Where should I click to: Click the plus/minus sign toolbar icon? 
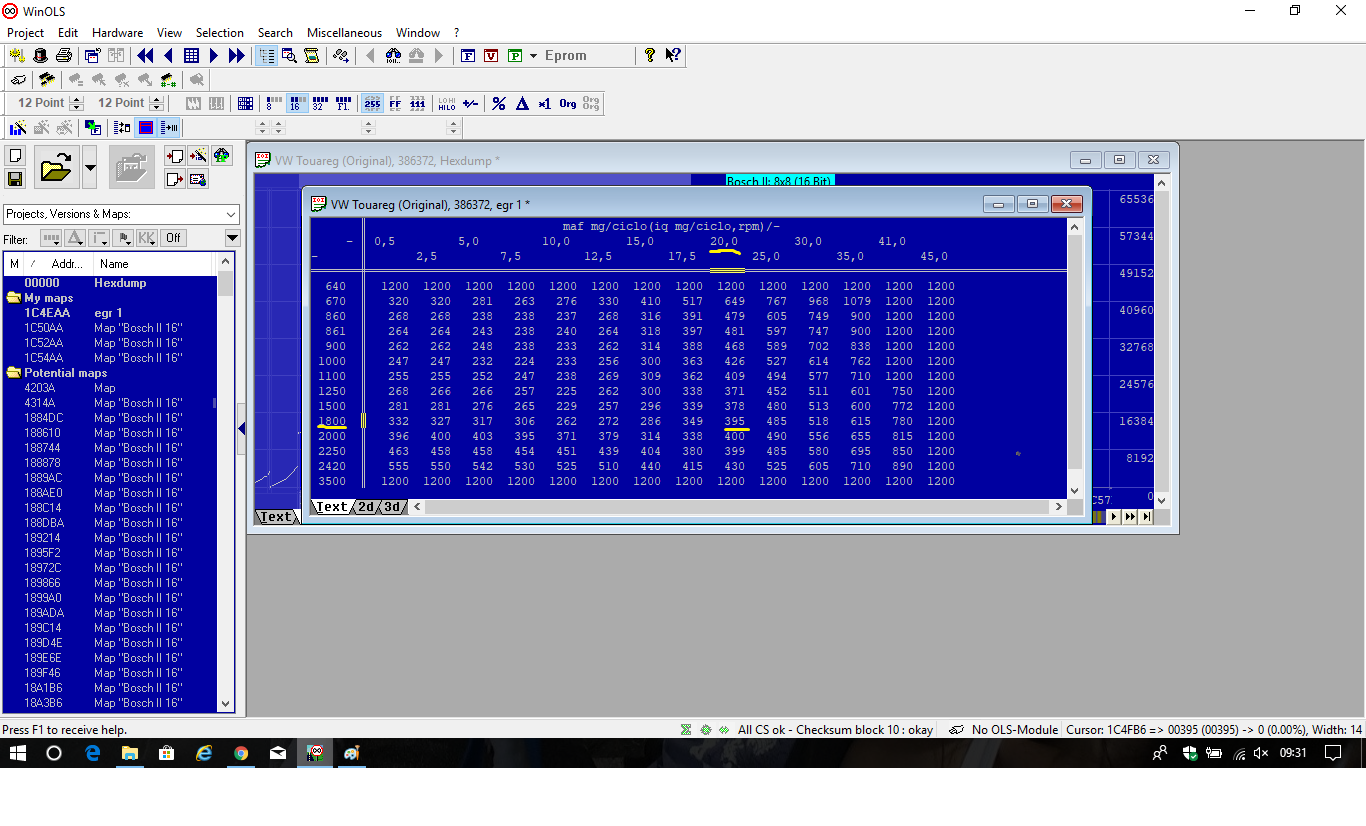pyautogui.click(x=470, y=103)
